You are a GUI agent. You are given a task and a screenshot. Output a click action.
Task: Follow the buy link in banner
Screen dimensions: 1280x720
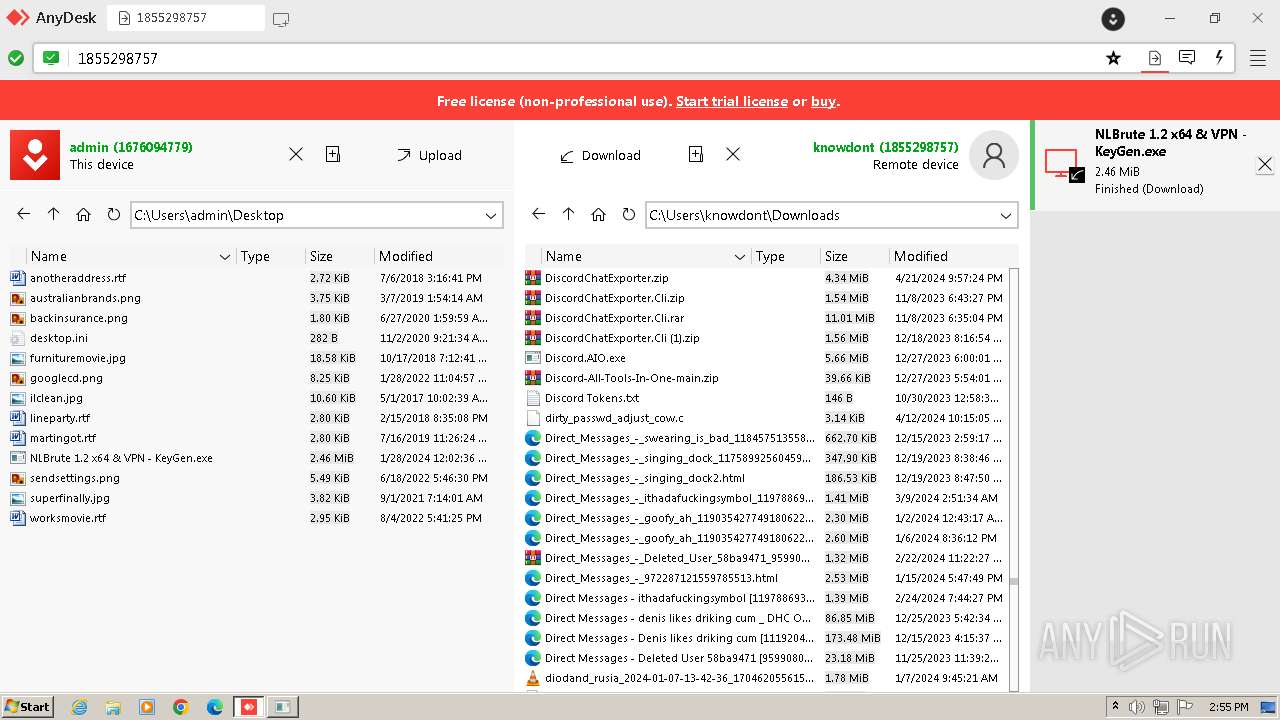[x=823, y=101]
